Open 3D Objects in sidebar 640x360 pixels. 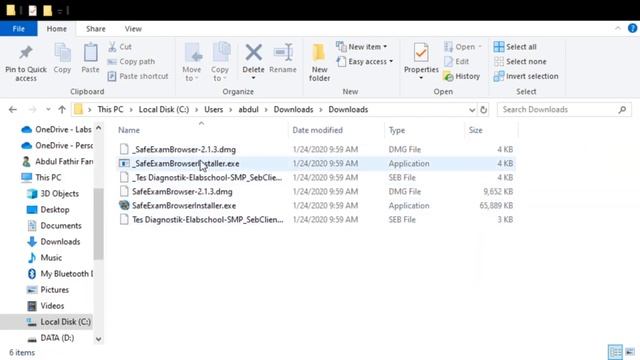(53, 193)
